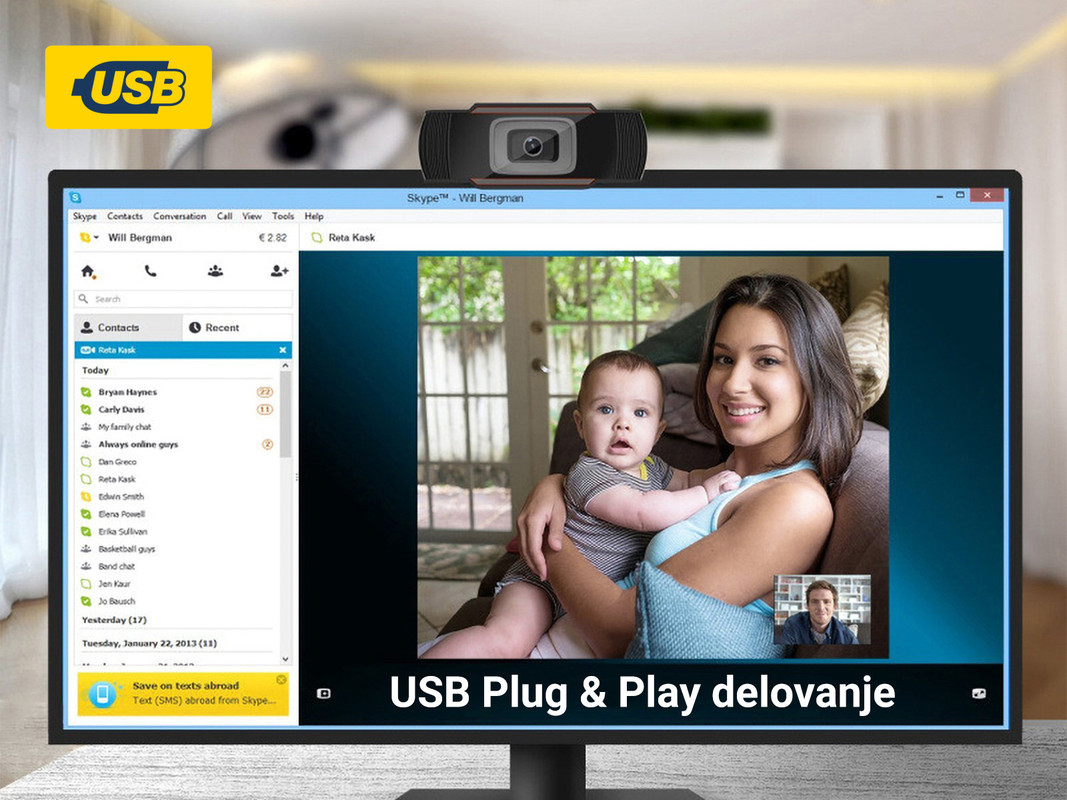Image resolution: width=1067 pixels, height=800 pixels.
Task: Click the Edwin Smith away status icon
Action: click(86, 497)
